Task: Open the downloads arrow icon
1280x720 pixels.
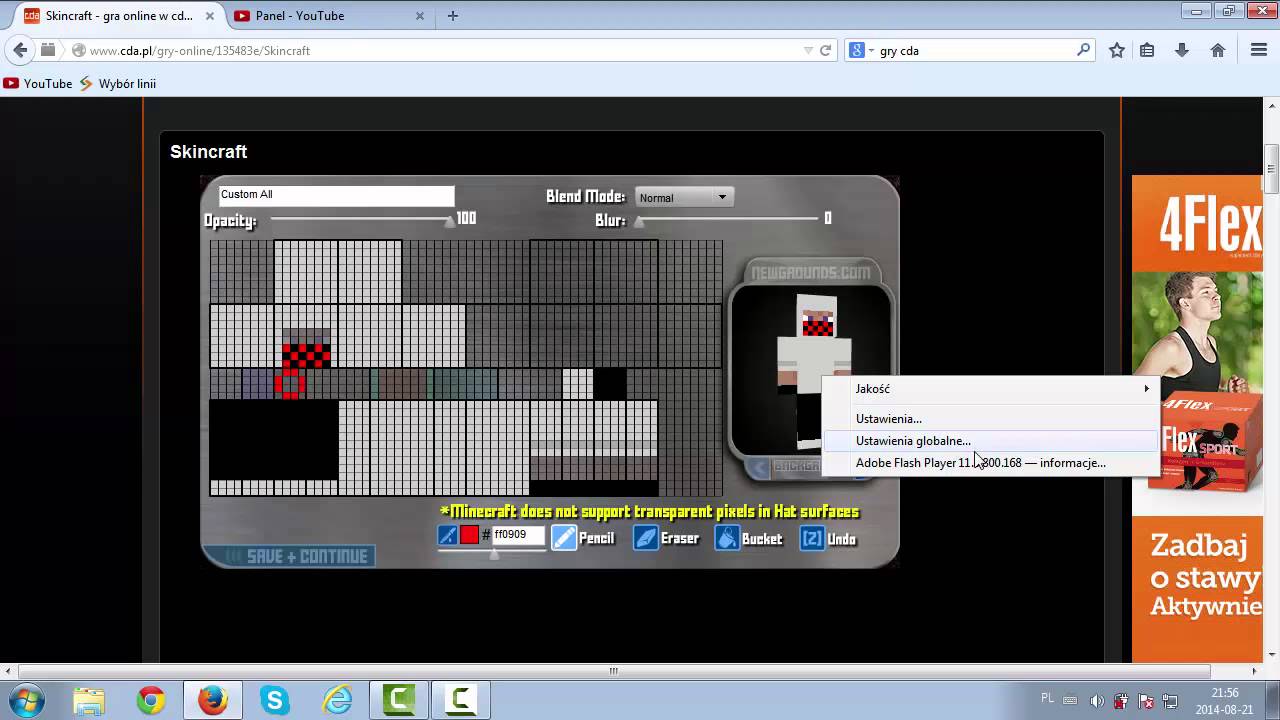Action: click(x=1181, y=50)
